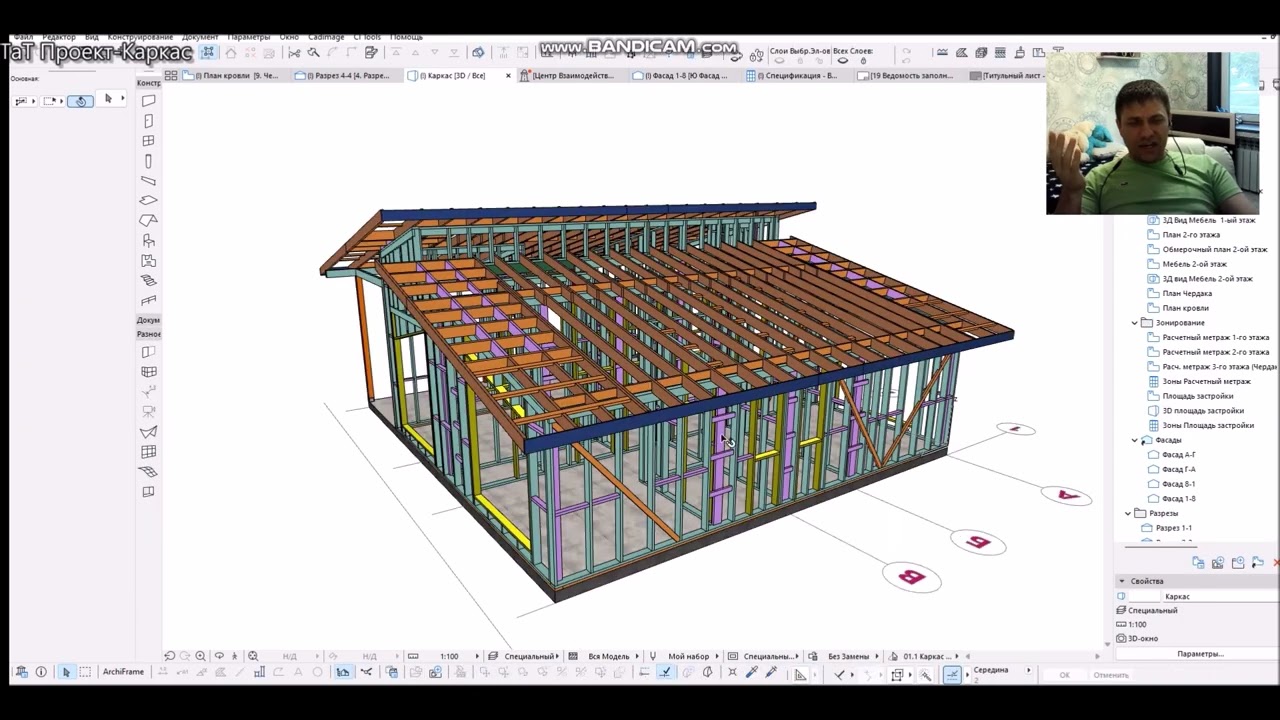1280x720 pixels.
Task: Click the Bandicam-adjacent home icon in top toolbar
Action: click(230, 53)
